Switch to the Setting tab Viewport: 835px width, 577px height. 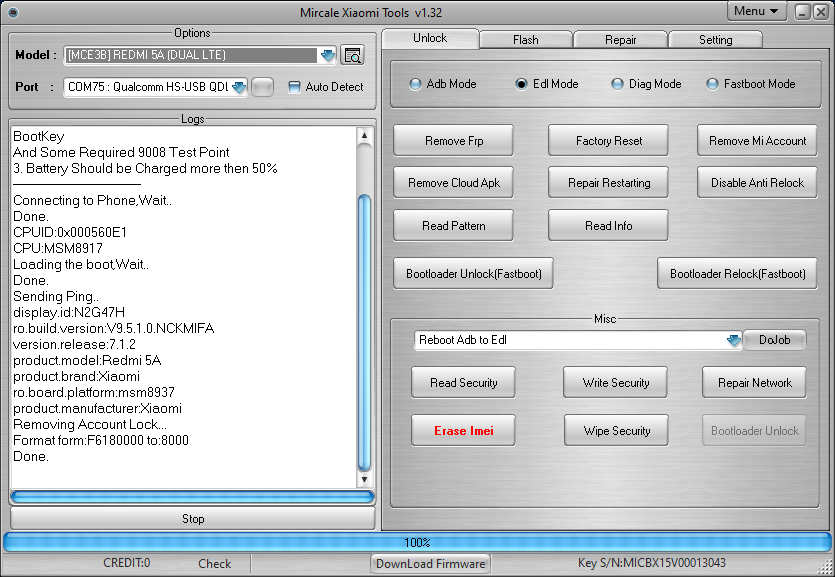(x=715, y=40)
